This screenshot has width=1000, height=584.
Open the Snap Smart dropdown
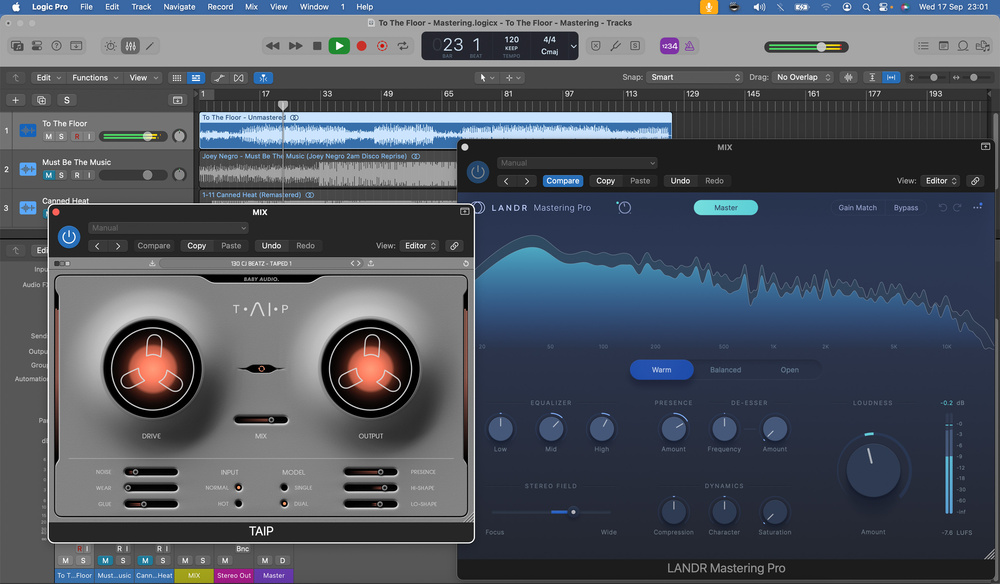point(694,77)
